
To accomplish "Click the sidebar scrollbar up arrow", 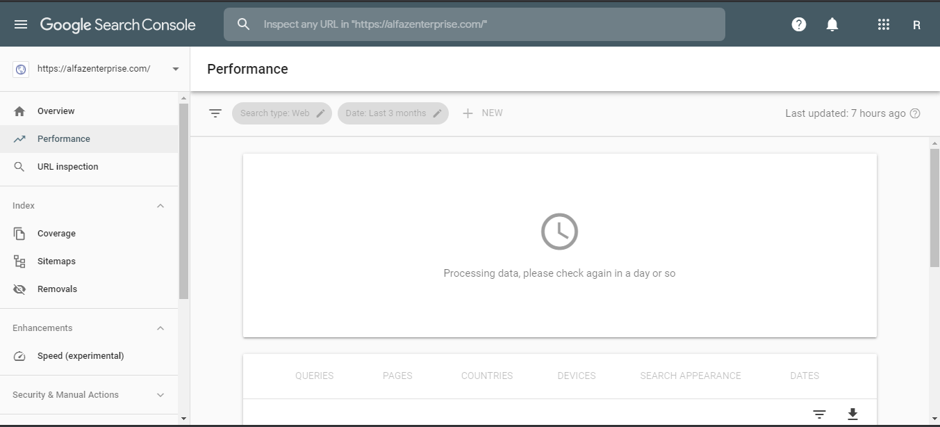I will tap(183, 98).
